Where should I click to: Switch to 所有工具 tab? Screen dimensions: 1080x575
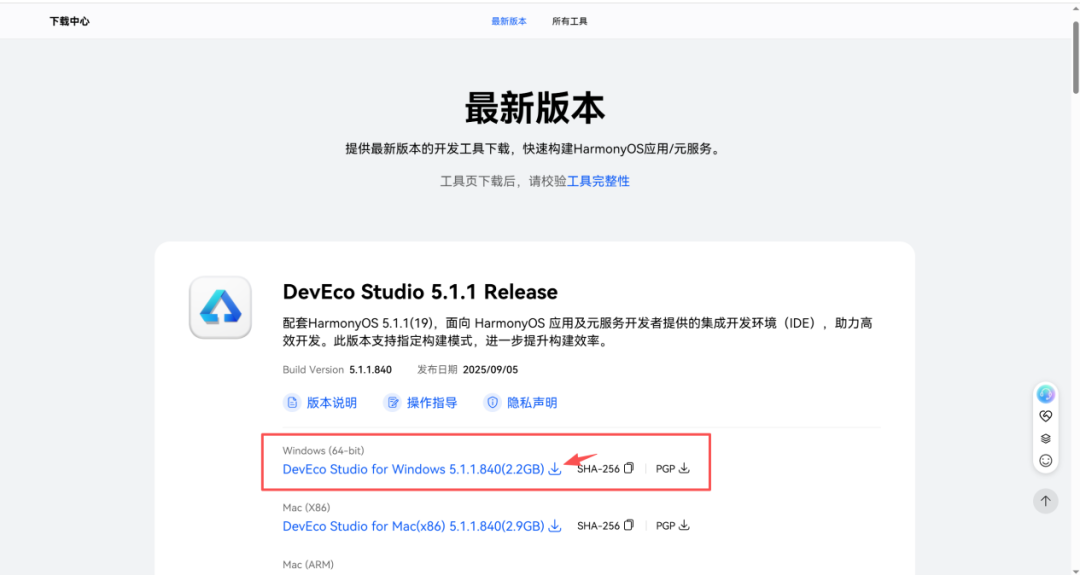pyautogui.click(x=570, y=21)
